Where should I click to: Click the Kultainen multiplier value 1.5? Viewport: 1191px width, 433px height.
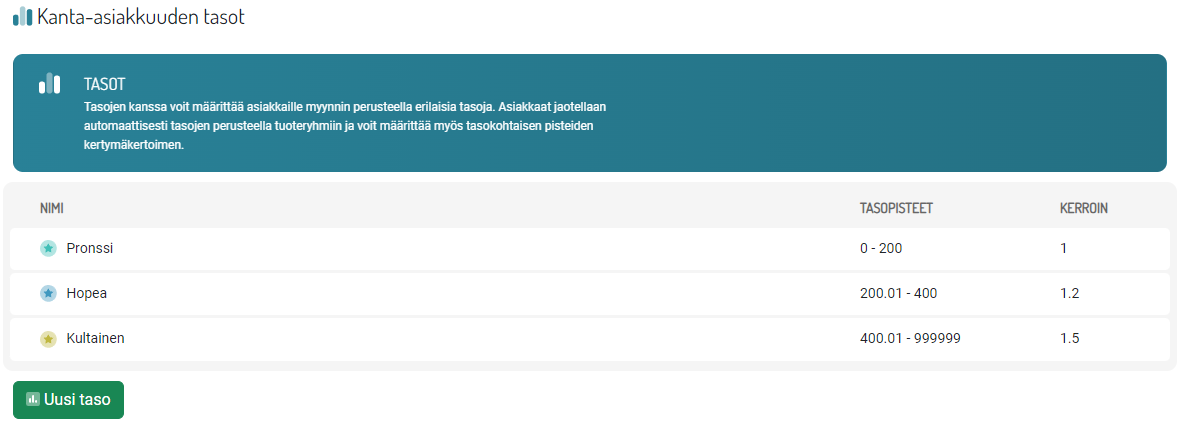pyautogui.click(x=1069, y=339)
